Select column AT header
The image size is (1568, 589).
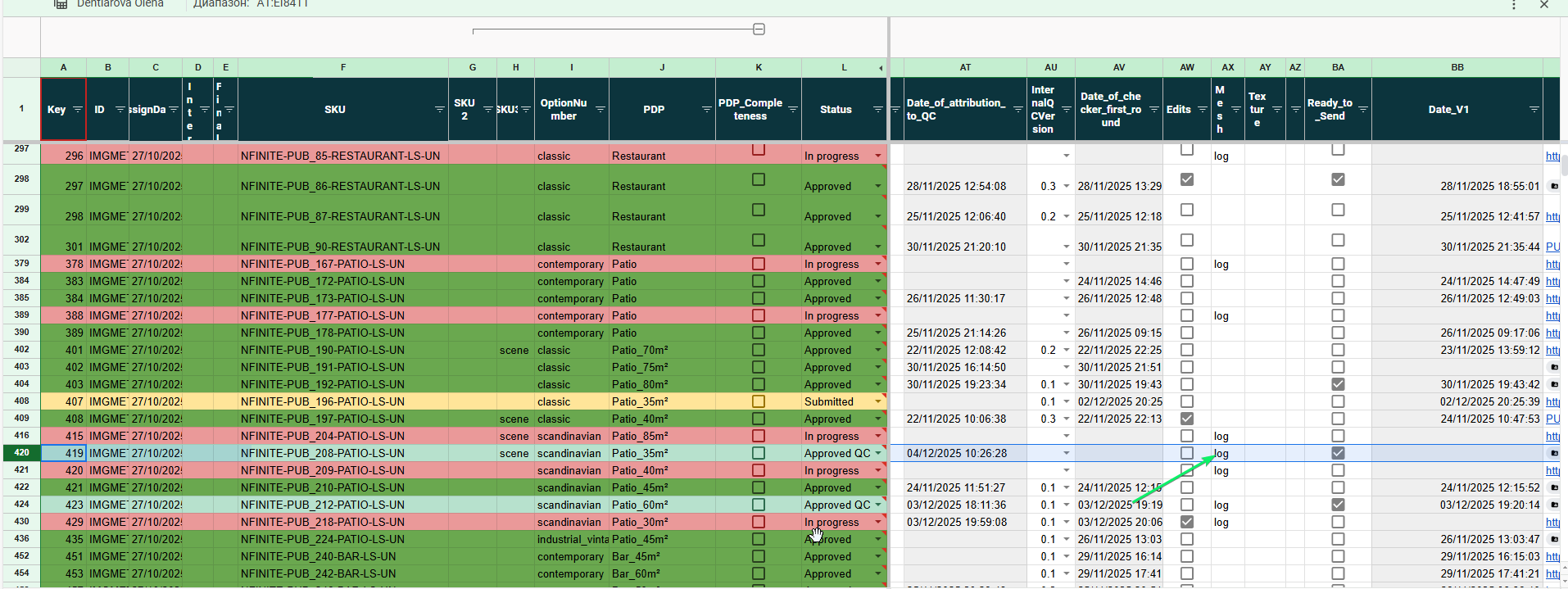(x=965, y=67)
